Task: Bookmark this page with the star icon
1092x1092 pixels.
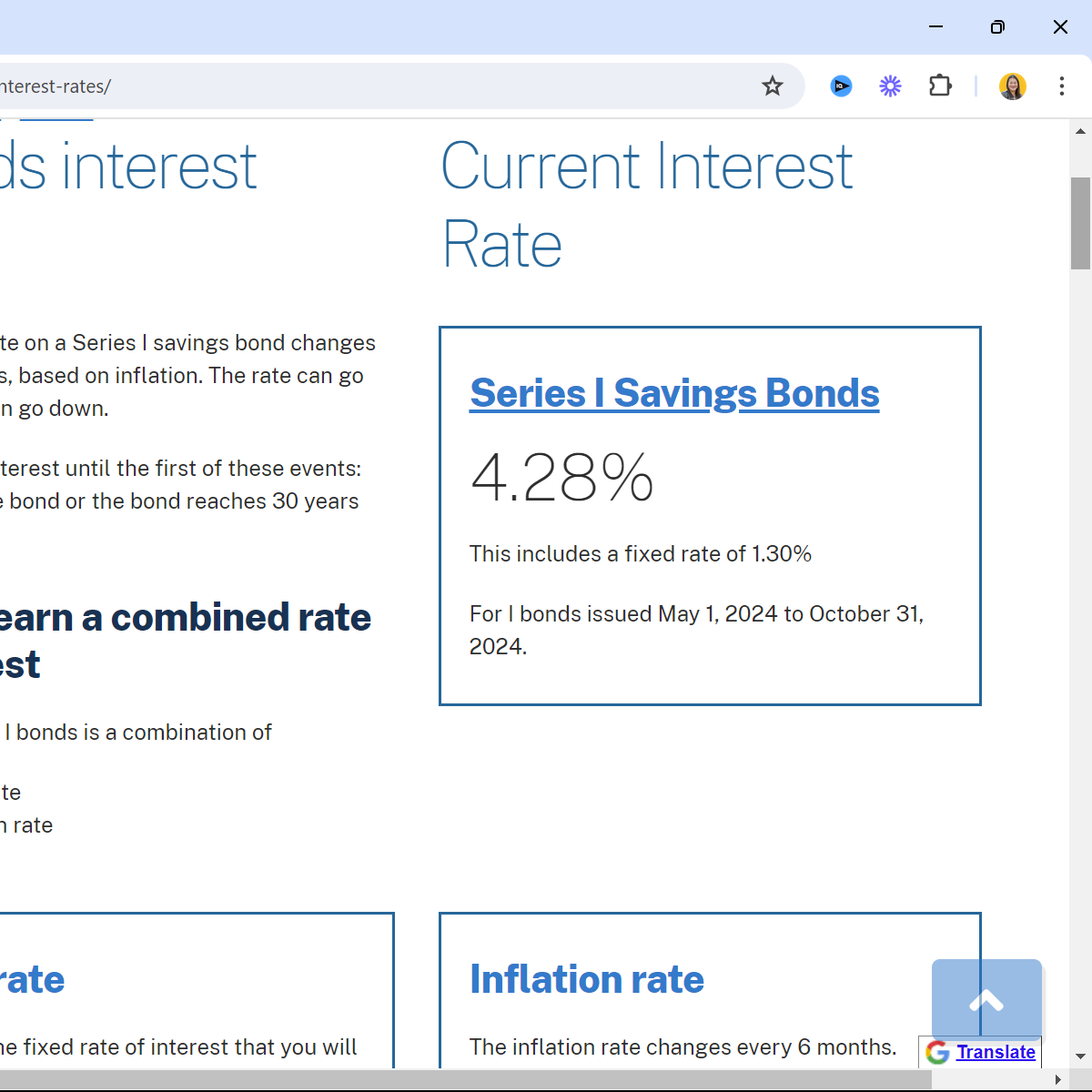Action: [773, 86]
